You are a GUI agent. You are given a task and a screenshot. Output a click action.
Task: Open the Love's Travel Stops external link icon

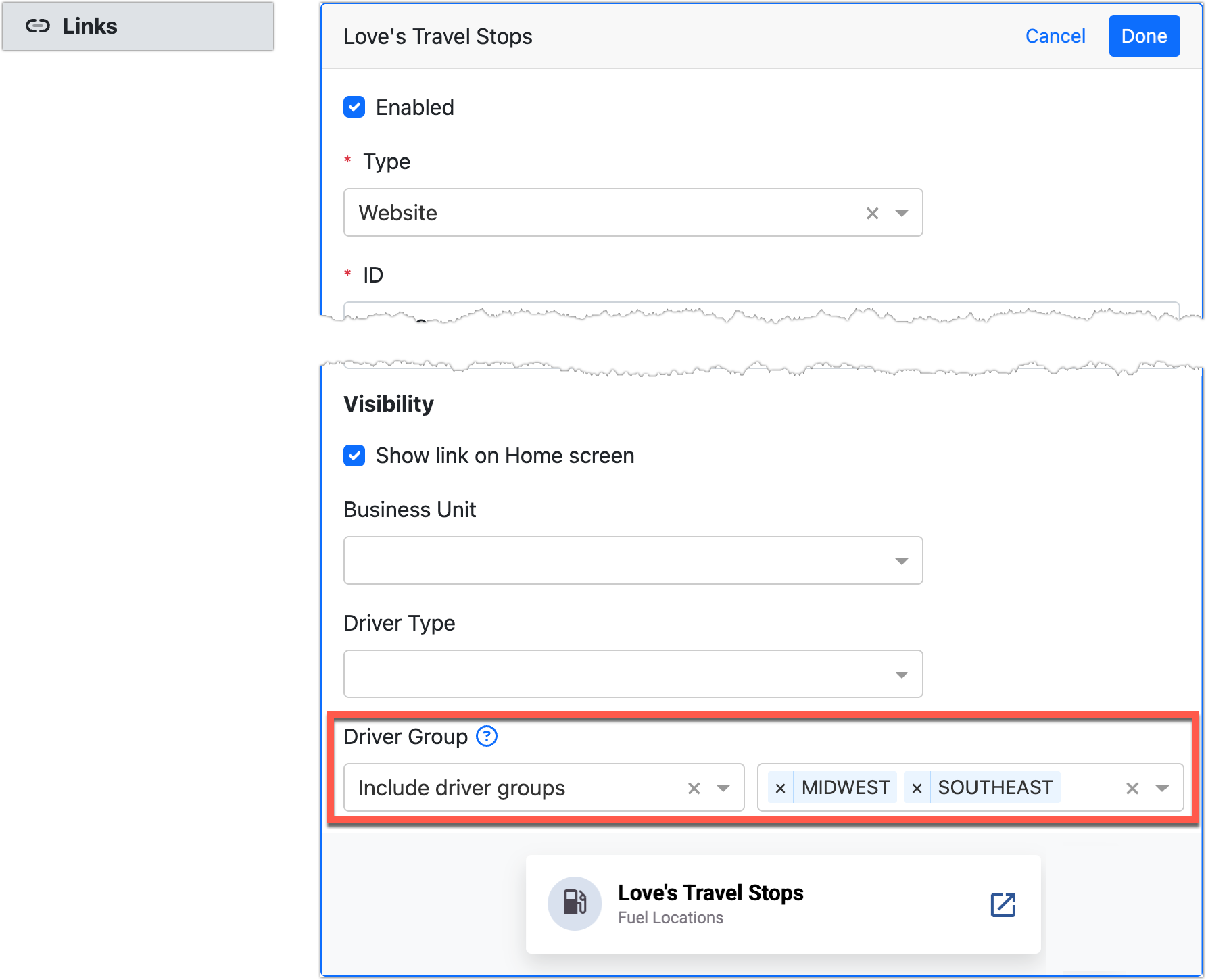click(x=1003, y=904)
